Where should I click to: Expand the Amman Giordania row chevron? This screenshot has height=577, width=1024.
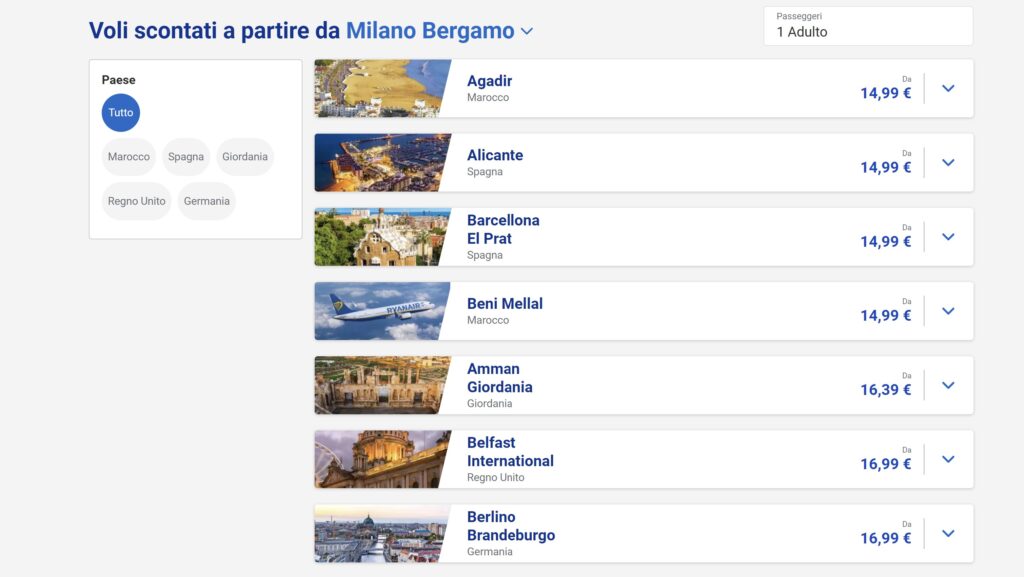click(x=948, y=385)
